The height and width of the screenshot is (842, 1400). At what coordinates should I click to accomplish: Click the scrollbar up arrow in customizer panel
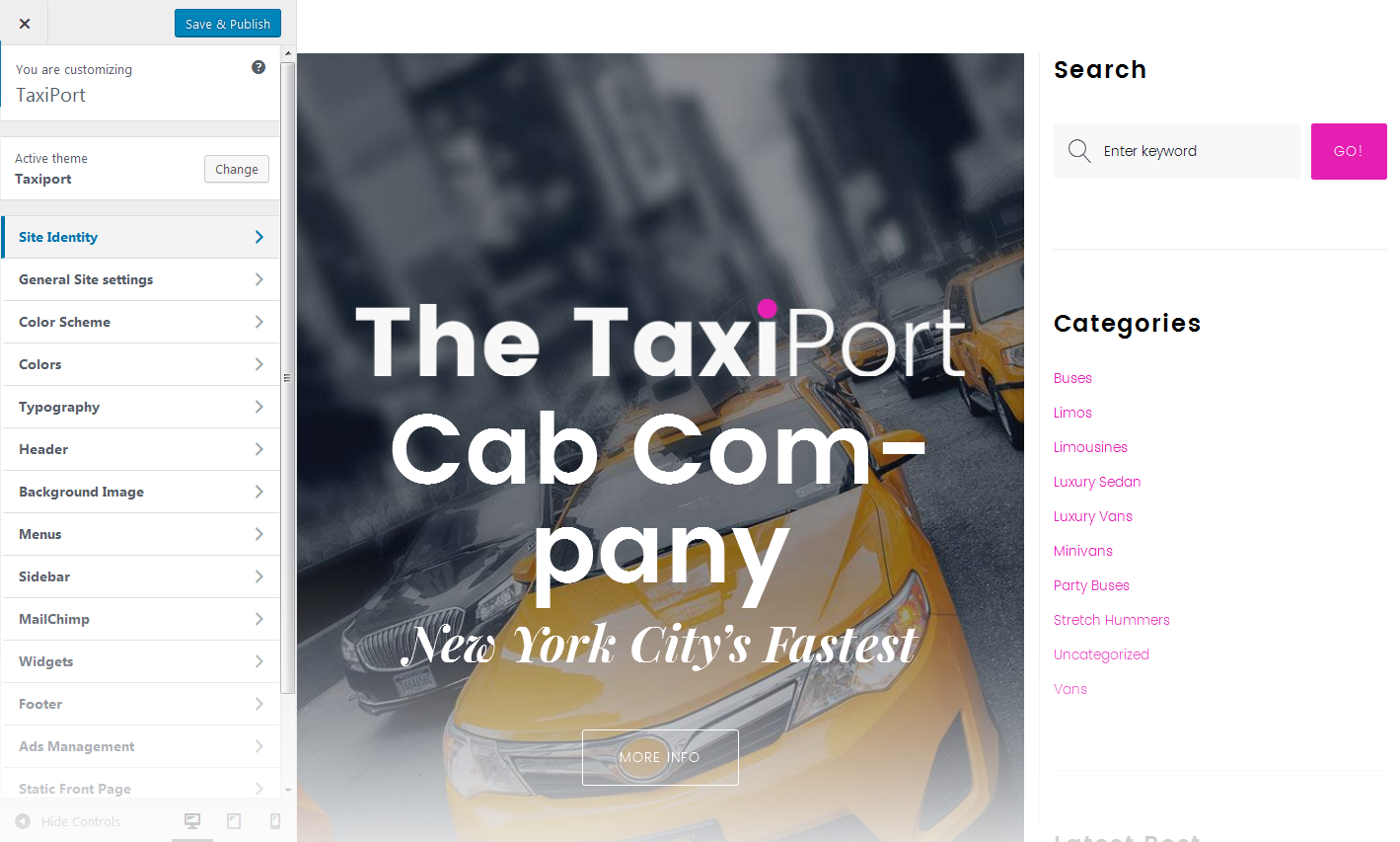click(x=288, y=54)
